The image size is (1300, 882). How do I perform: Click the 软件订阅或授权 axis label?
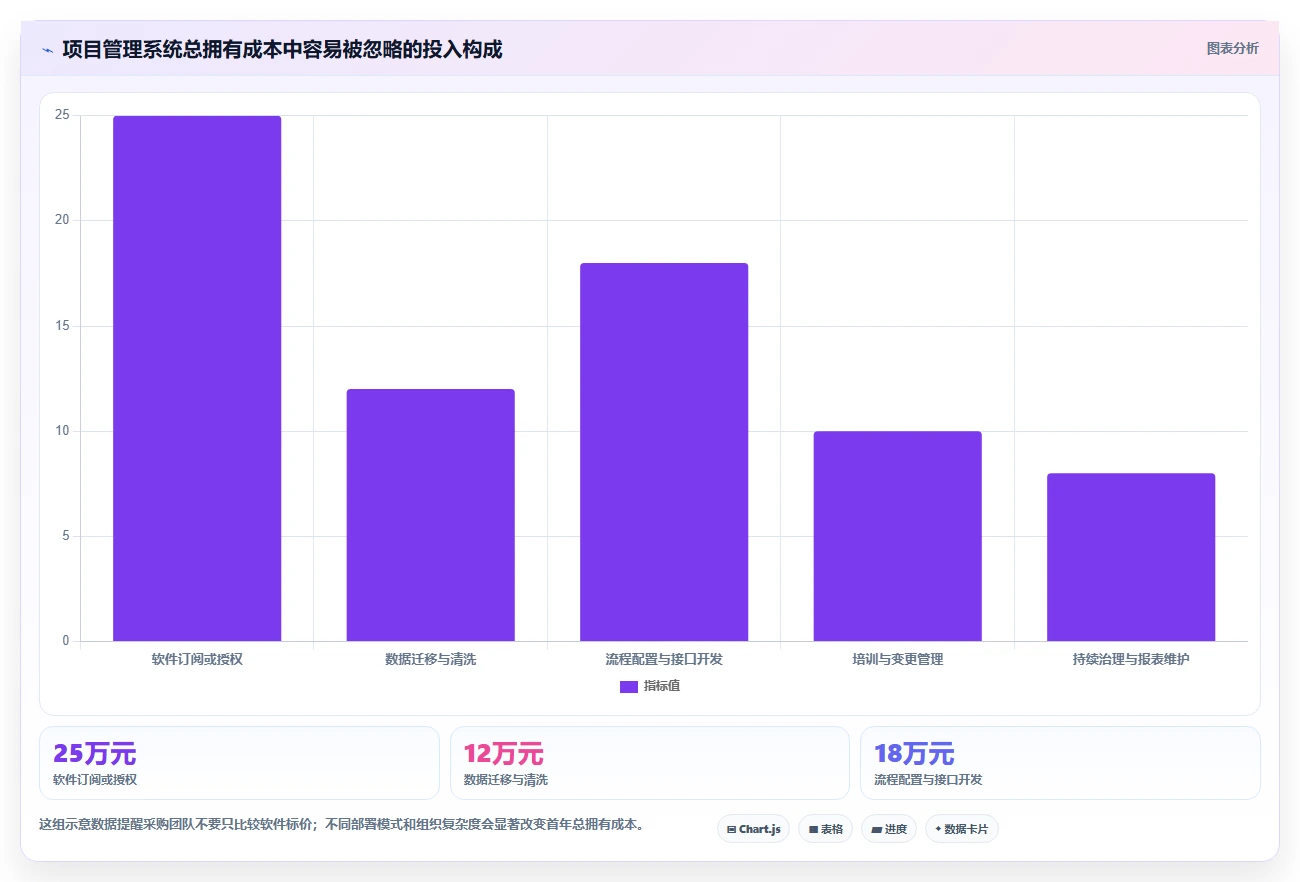tap(197, 660)
